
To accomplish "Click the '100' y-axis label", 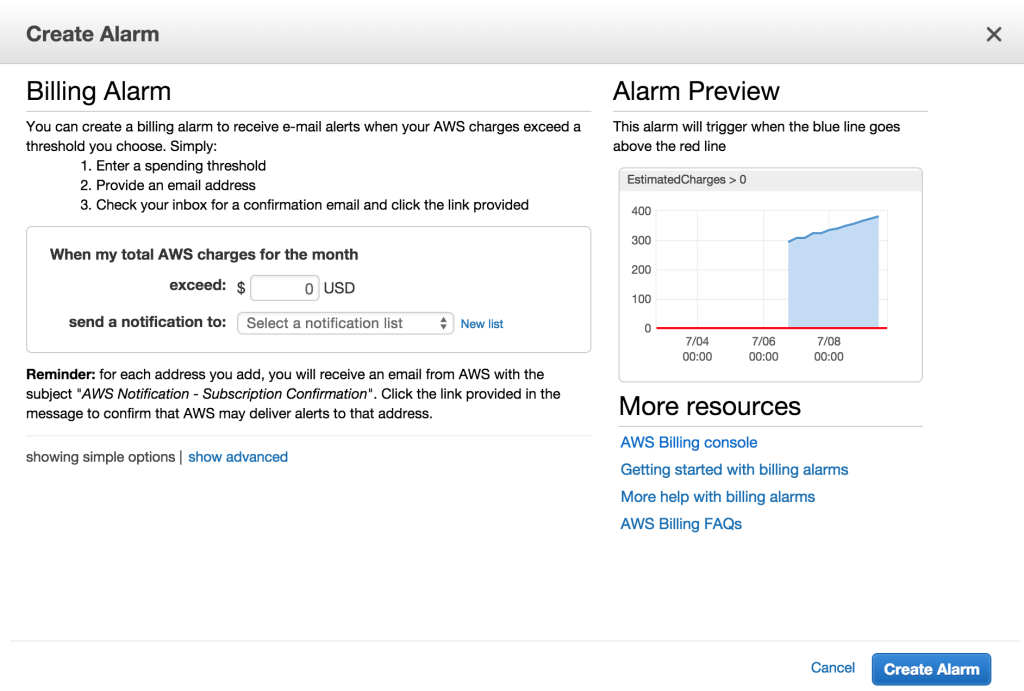I will [641, 299].
